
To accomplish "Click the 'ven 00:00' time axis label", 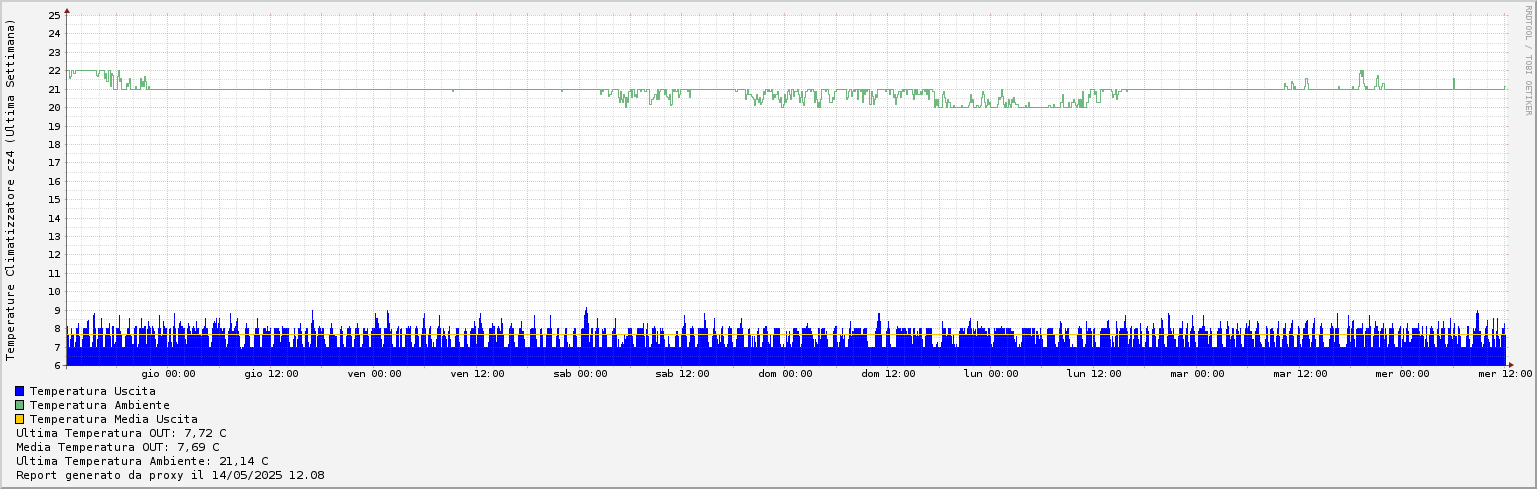I will [x=374, y=374].
